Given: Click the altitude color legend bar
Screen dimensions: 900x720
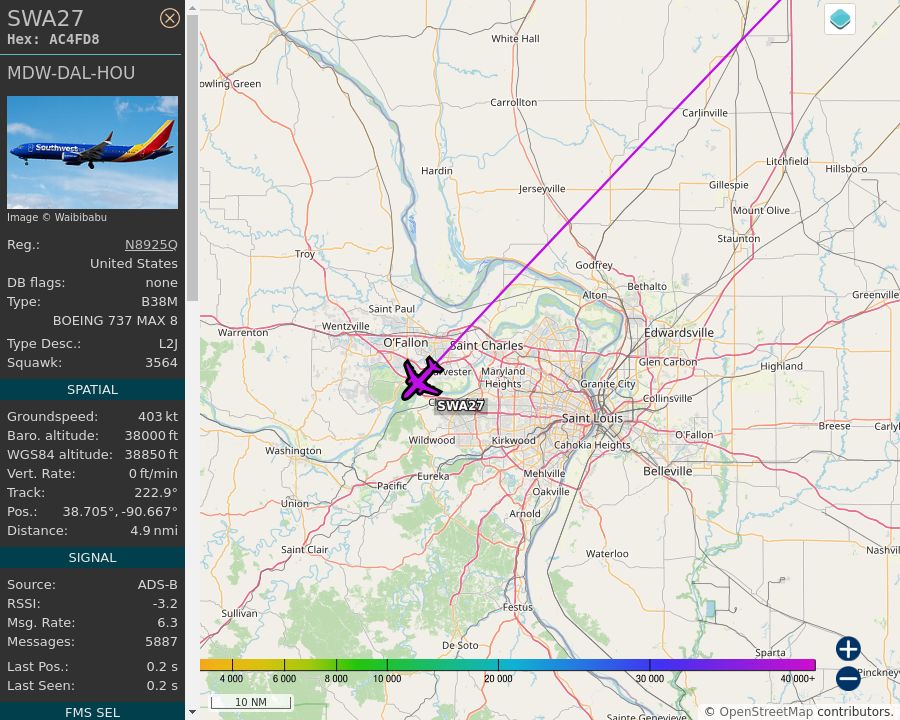Looking at the screenshot, I should (507, 665).
